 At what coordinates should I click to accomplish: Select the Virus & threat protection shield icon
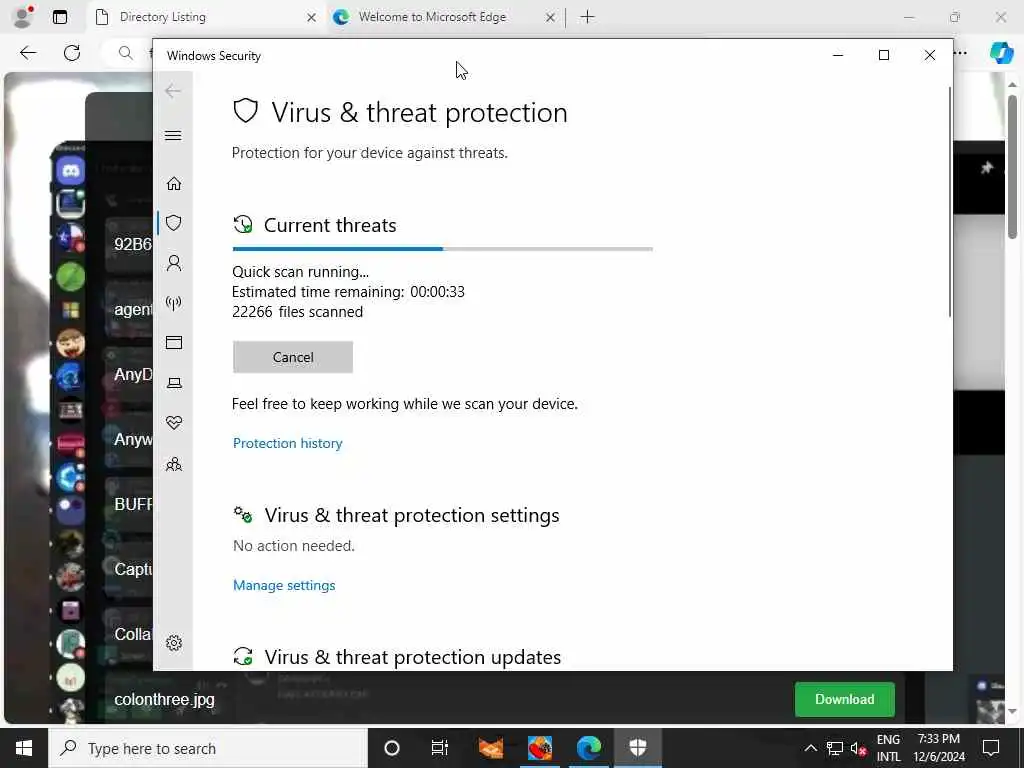tap(174, 223)
